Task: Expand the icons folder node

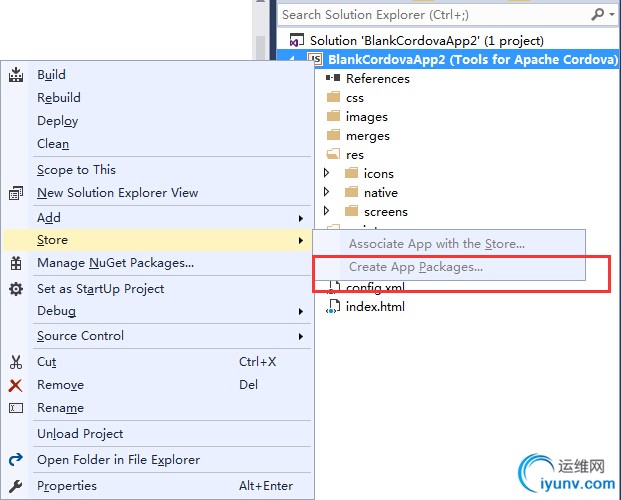Action: (326, 173)
